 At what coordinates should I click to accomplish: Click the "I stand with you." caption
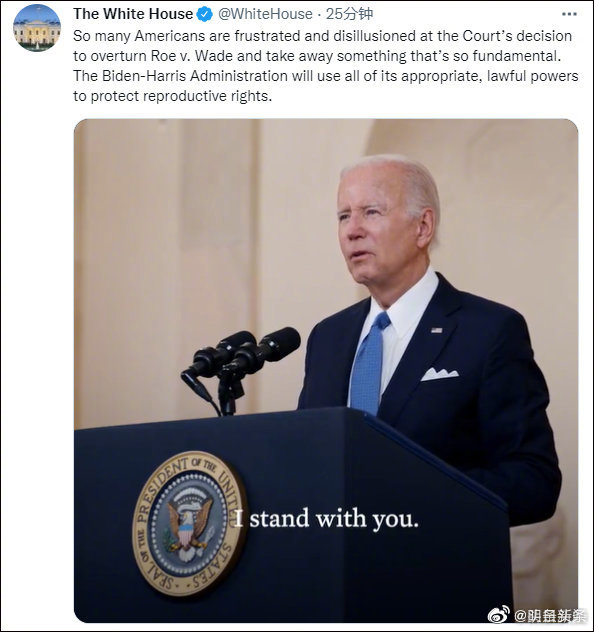click(326, 519)
